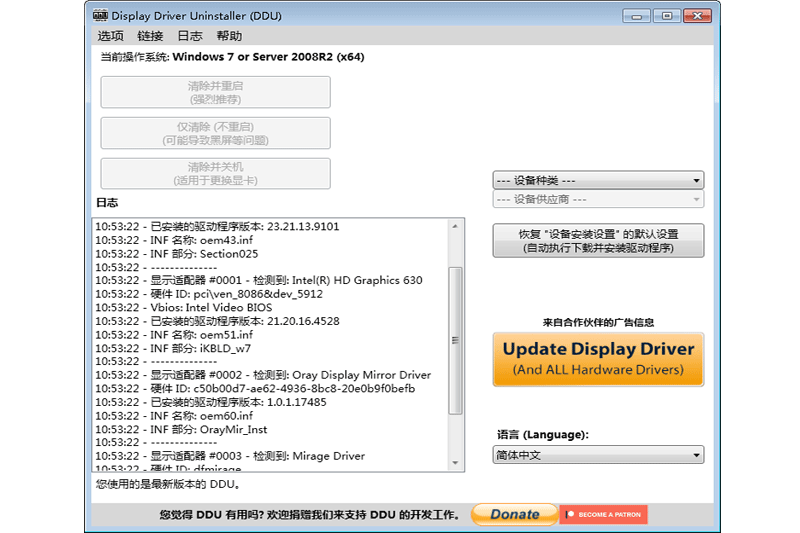
Task: Click the log scrollbar up arrow
Action: click(456, 227)
